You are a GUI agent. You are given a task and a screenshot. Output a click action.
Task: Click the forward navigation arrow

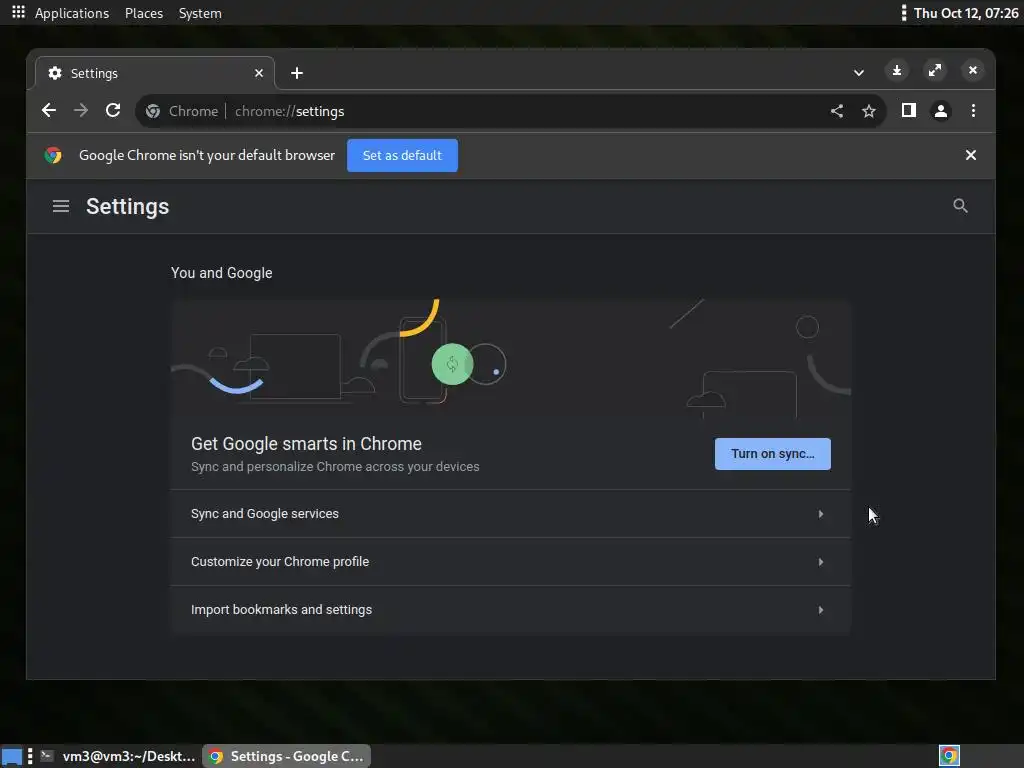point(81,110)
